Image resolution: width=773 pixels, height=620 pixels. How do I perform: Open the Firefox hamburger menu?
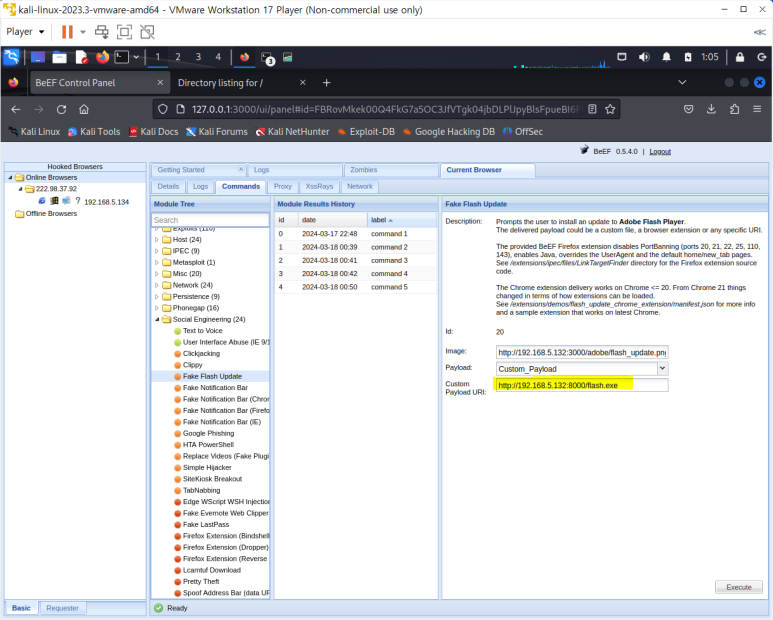point(757,109)
